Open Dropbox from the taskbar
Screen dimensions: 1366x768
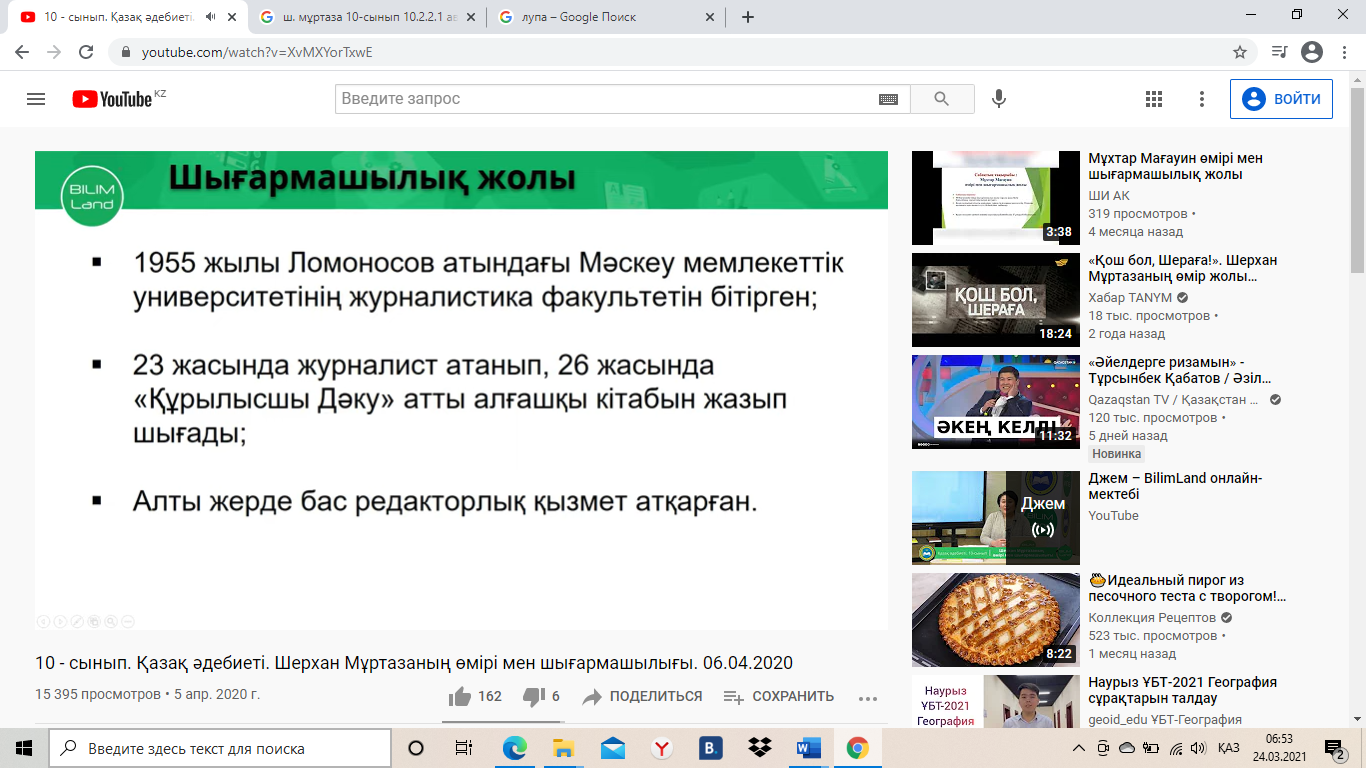click(759, 748)
